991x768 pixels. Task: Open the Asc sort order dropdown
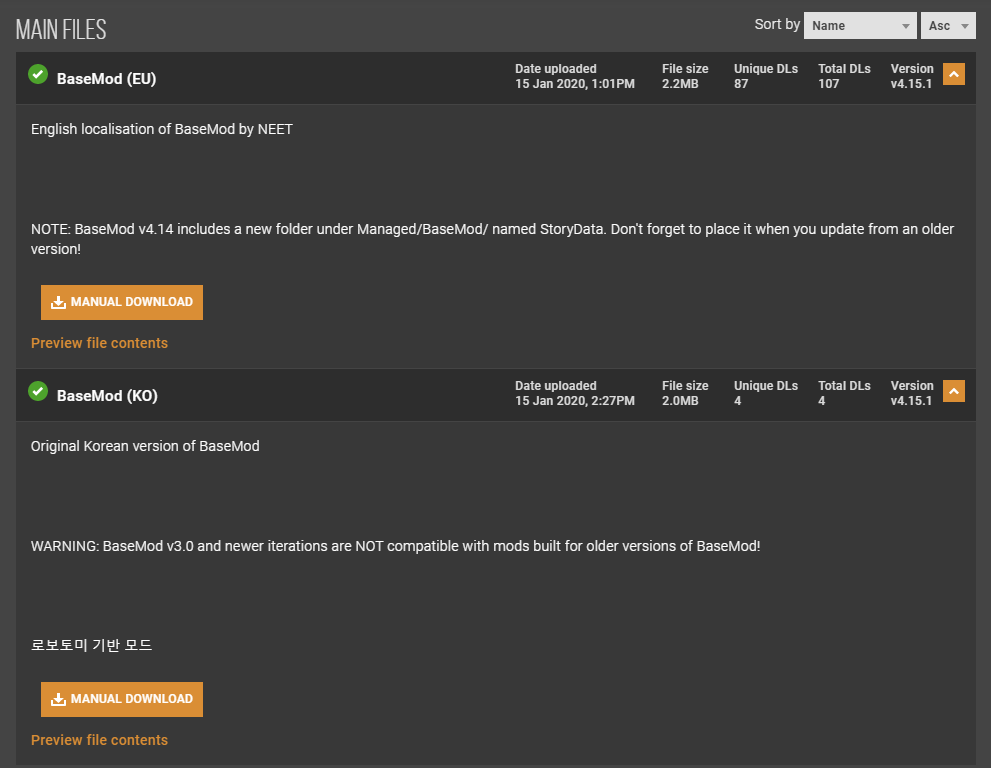[x=948, y=26]
